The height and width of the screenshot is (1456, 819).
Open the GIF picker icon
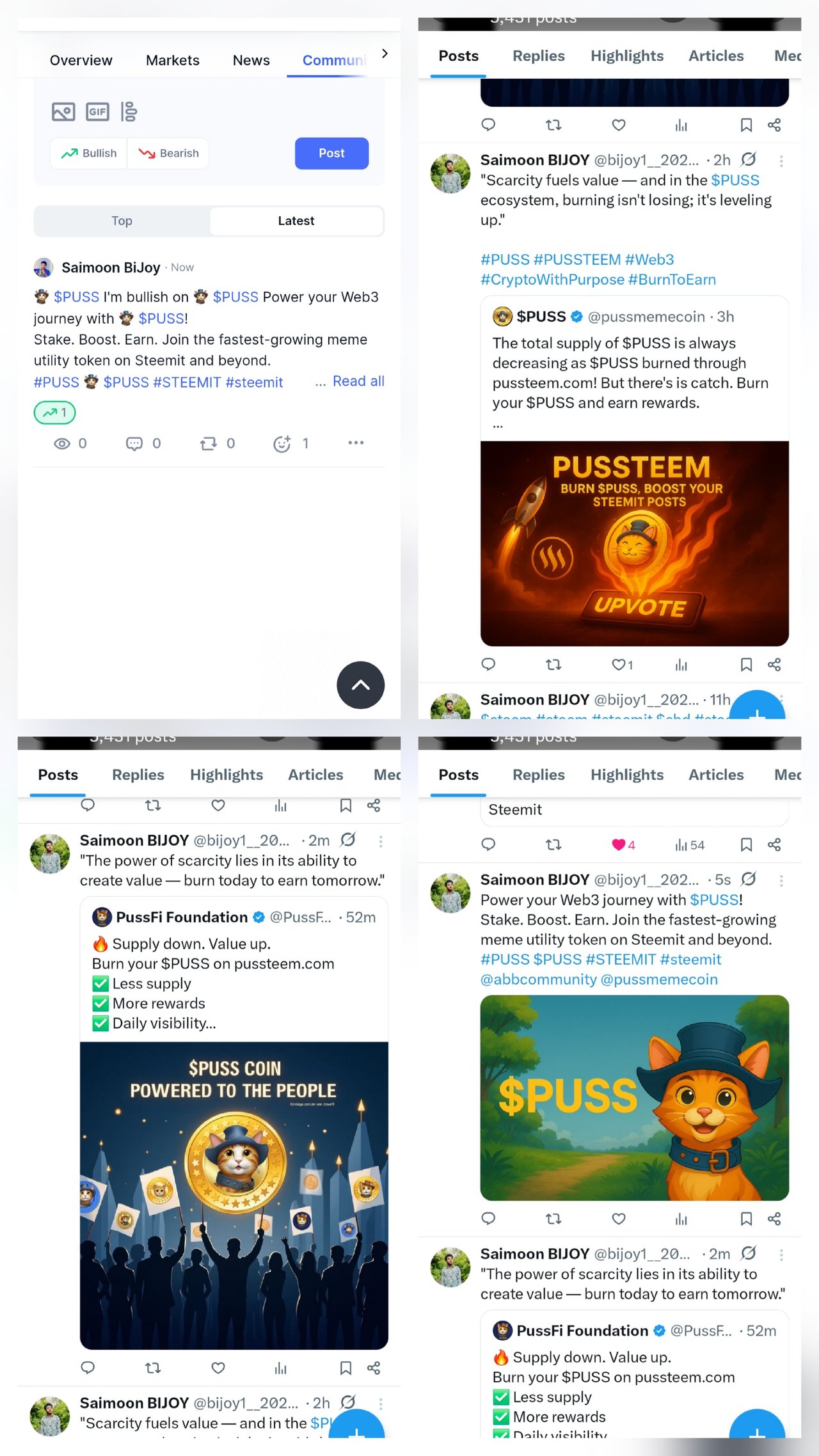click(x=97, y=112)
